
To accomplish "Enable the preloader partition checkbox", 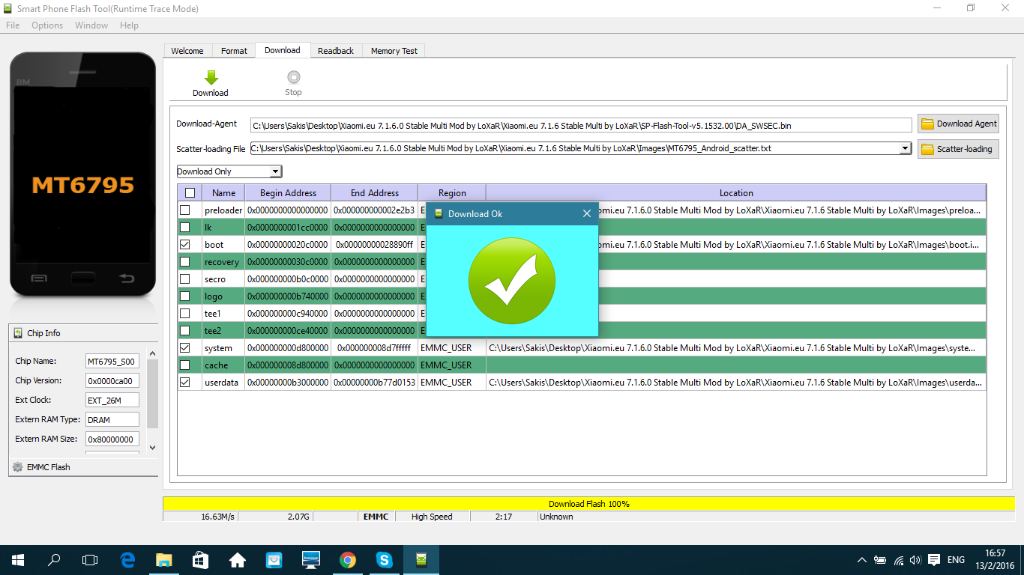I will [x=185, y=210].
